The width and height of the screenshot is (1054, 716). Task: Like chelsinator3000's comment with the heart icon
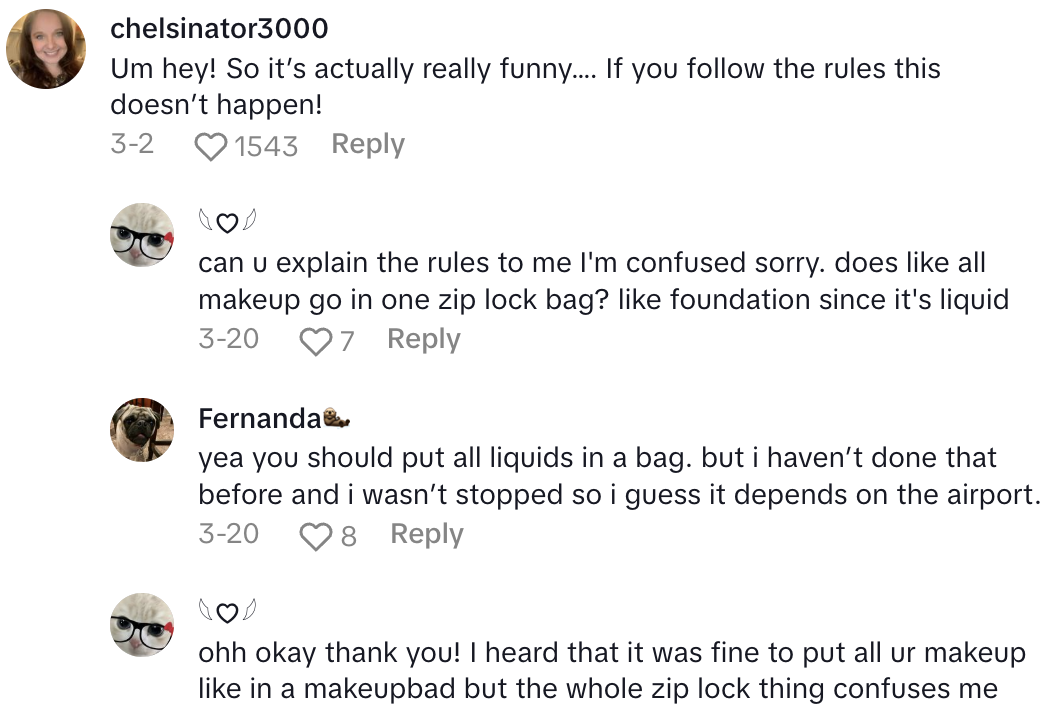point(210,147)
